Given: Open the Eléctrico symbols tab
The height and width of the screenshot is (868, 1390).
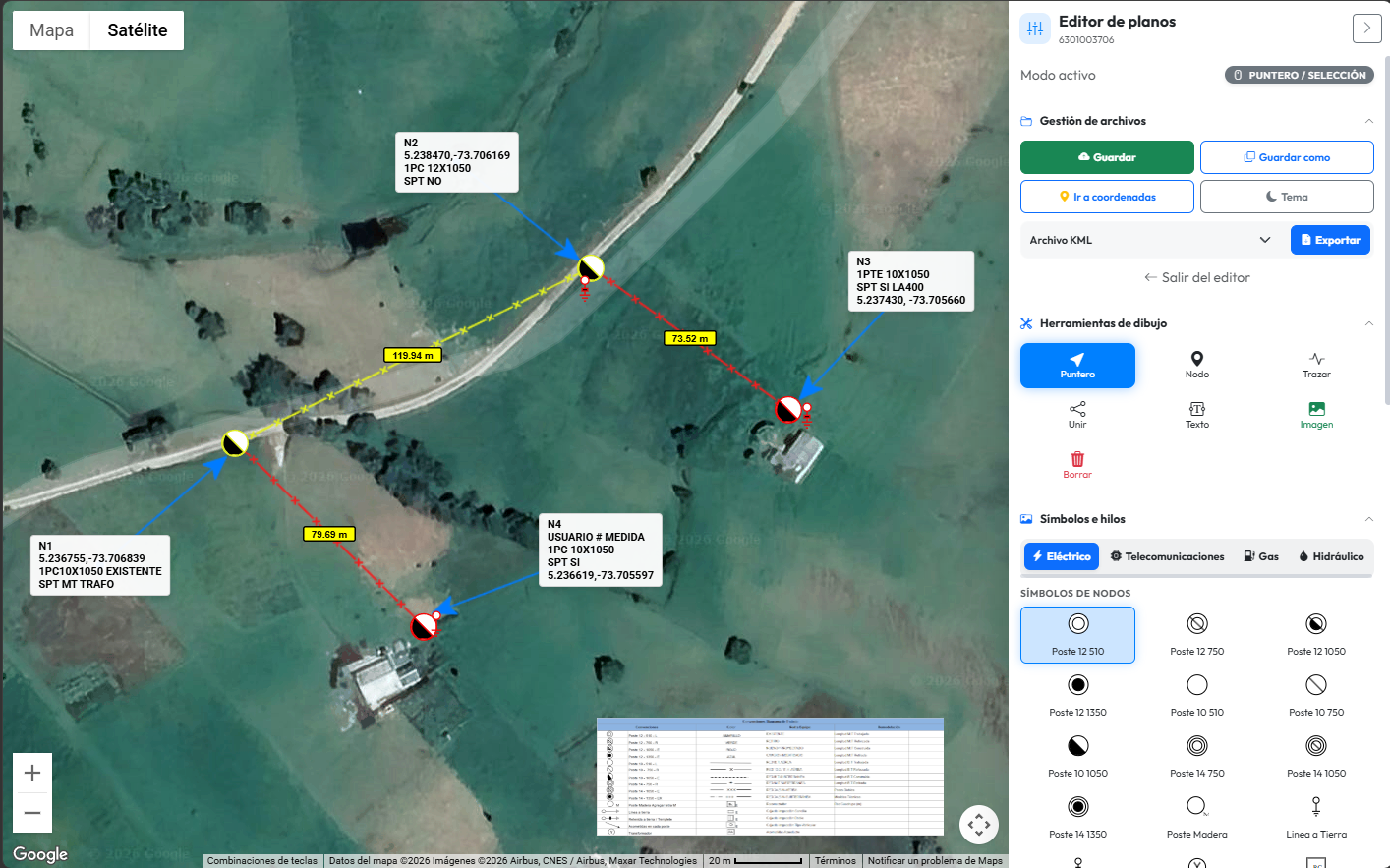Looking at the screenshot, I should pyautogui.click(x=1061, y=556).
